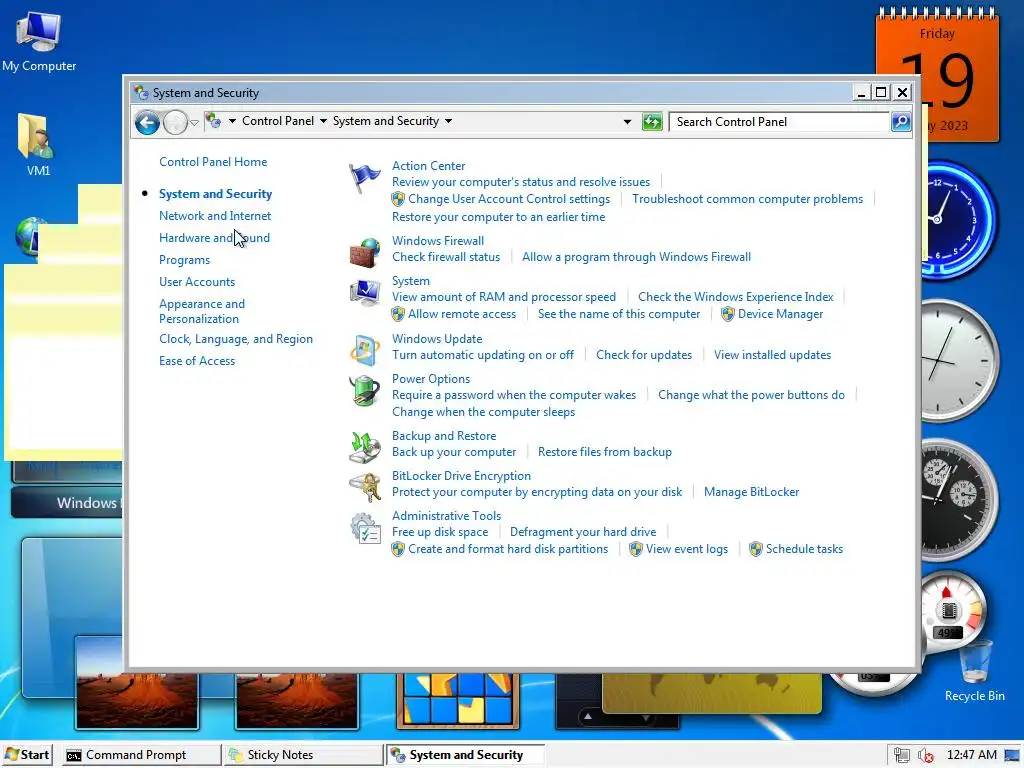Click the Defragment your hard drive link
This screenshot has width=1024, height=768.
click(583, 532)
